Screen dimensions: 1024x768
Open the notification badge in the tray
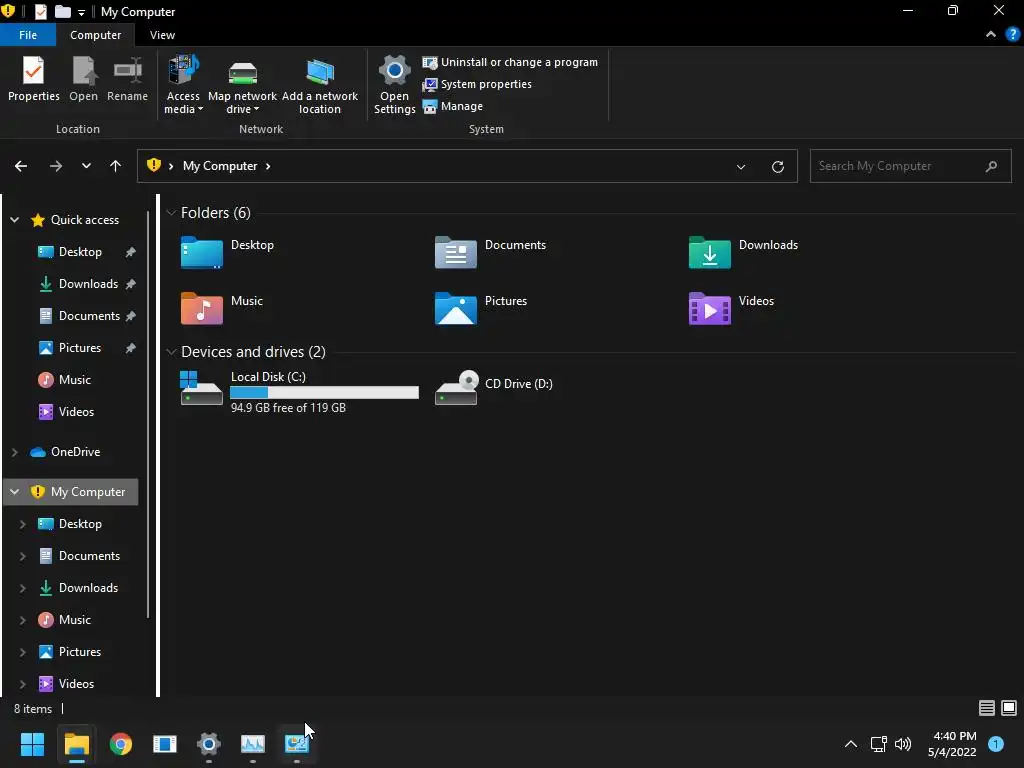[996, 744]
